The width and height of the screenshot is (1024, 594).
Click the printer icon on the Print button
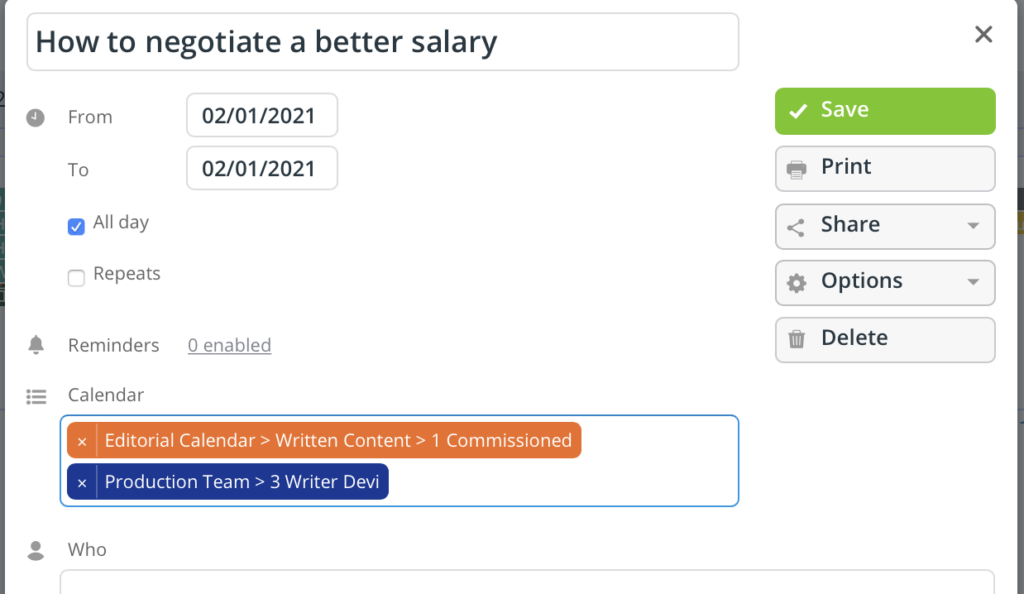click(x=797, y=168)
